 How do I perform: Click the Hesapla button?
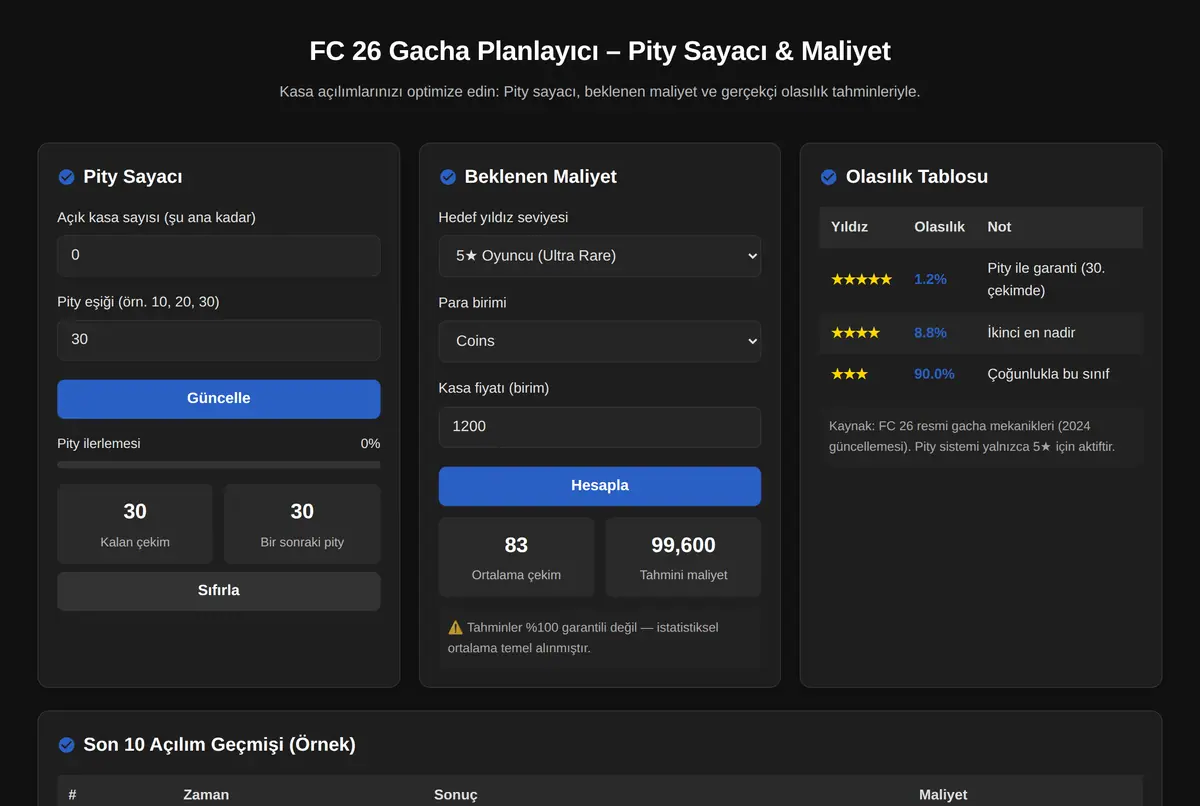point(600,486)
